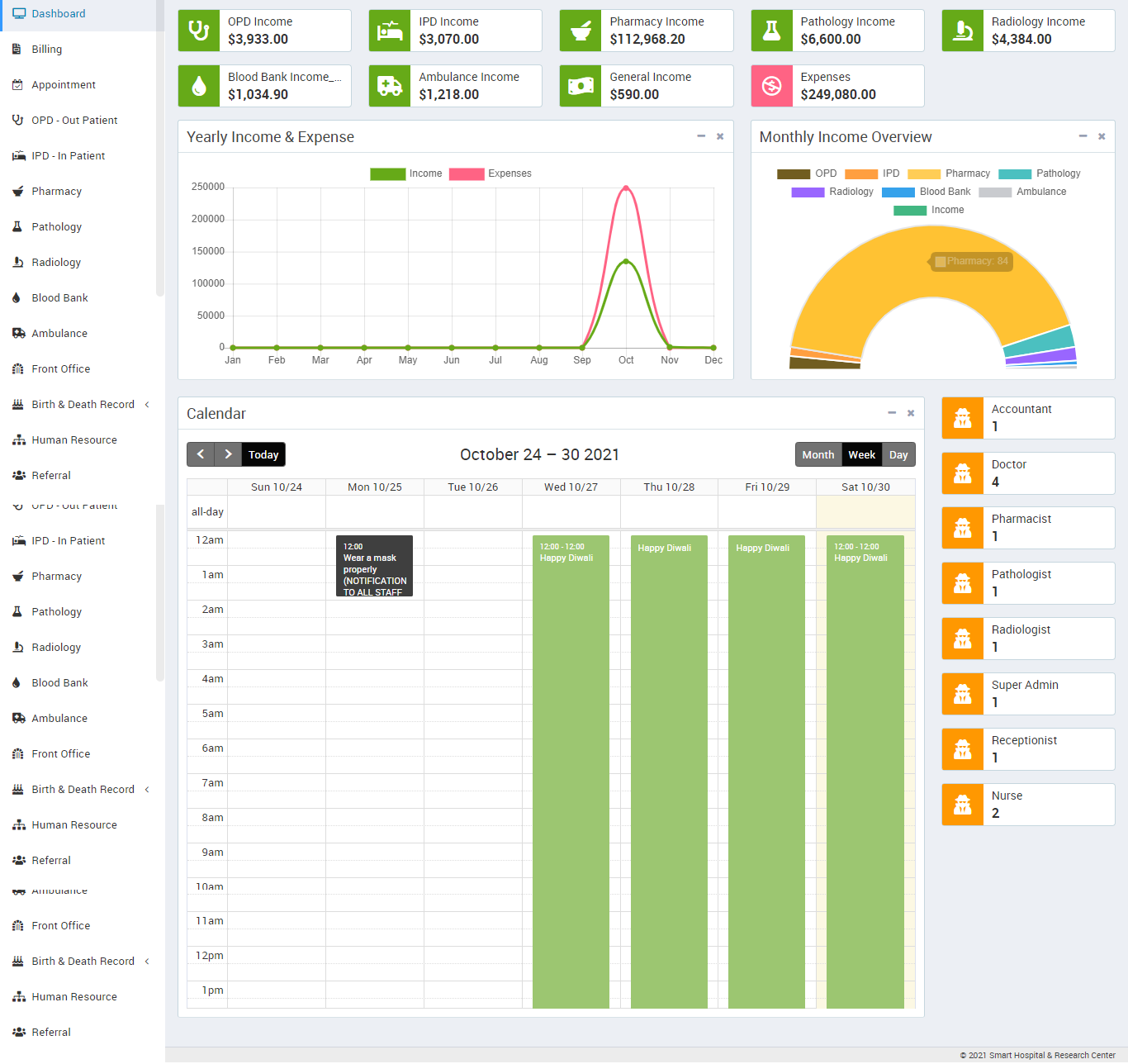Click the OPD Income stethoscope icon
This screenshot has height=1064, width=1128.
point(199,31)
